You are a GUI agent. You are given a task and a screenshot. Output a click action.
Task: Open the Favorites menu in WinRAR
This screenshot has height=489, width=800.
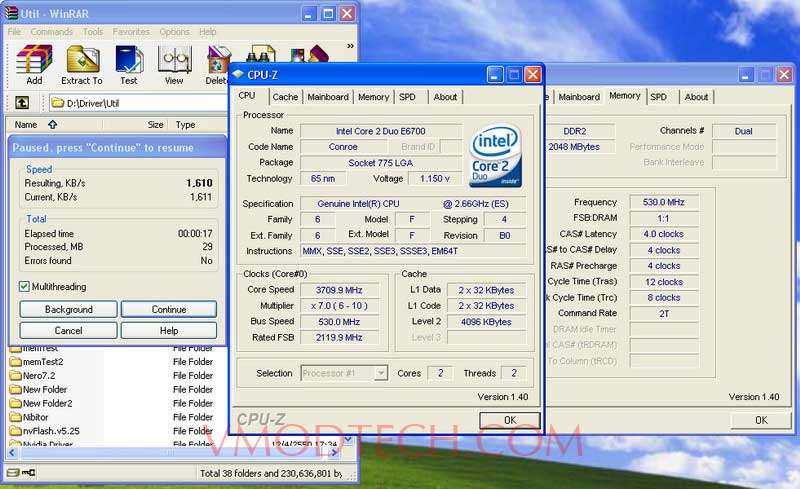(x=131, y=32)
